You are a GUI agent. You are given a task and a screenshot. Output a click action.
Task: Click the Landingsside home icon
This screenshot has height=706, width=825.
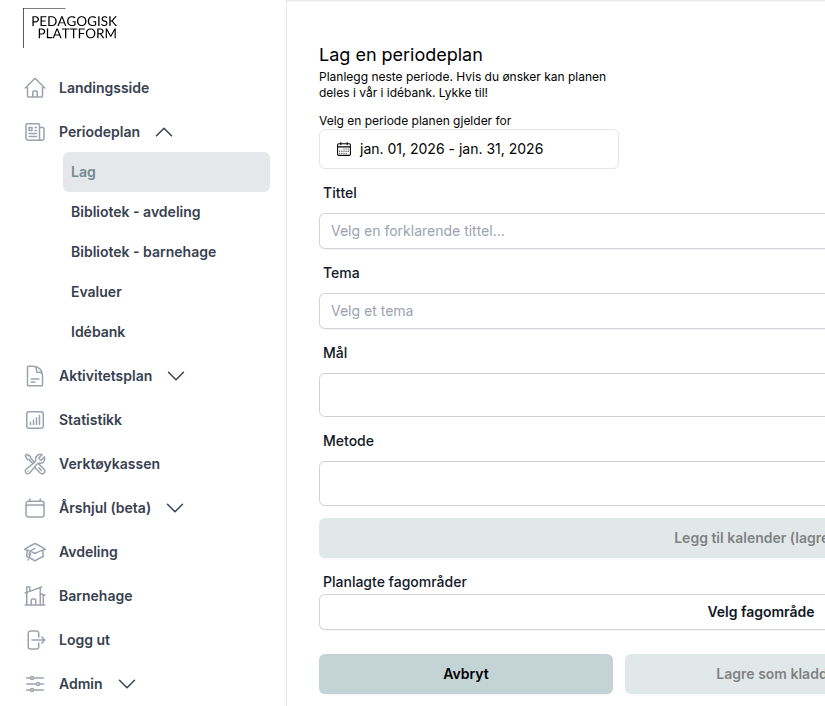tap(35, 88)
